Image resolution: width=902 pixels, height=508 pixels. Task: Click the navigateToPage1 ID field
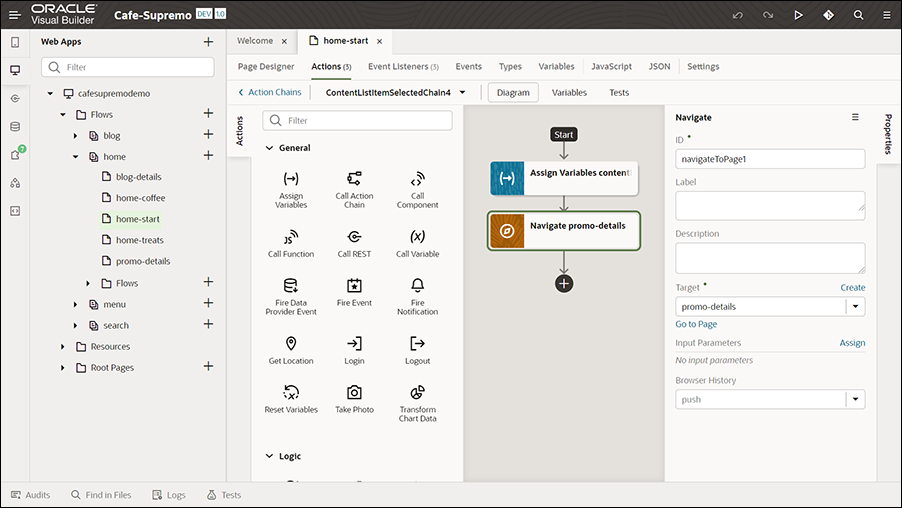[770, 159]
